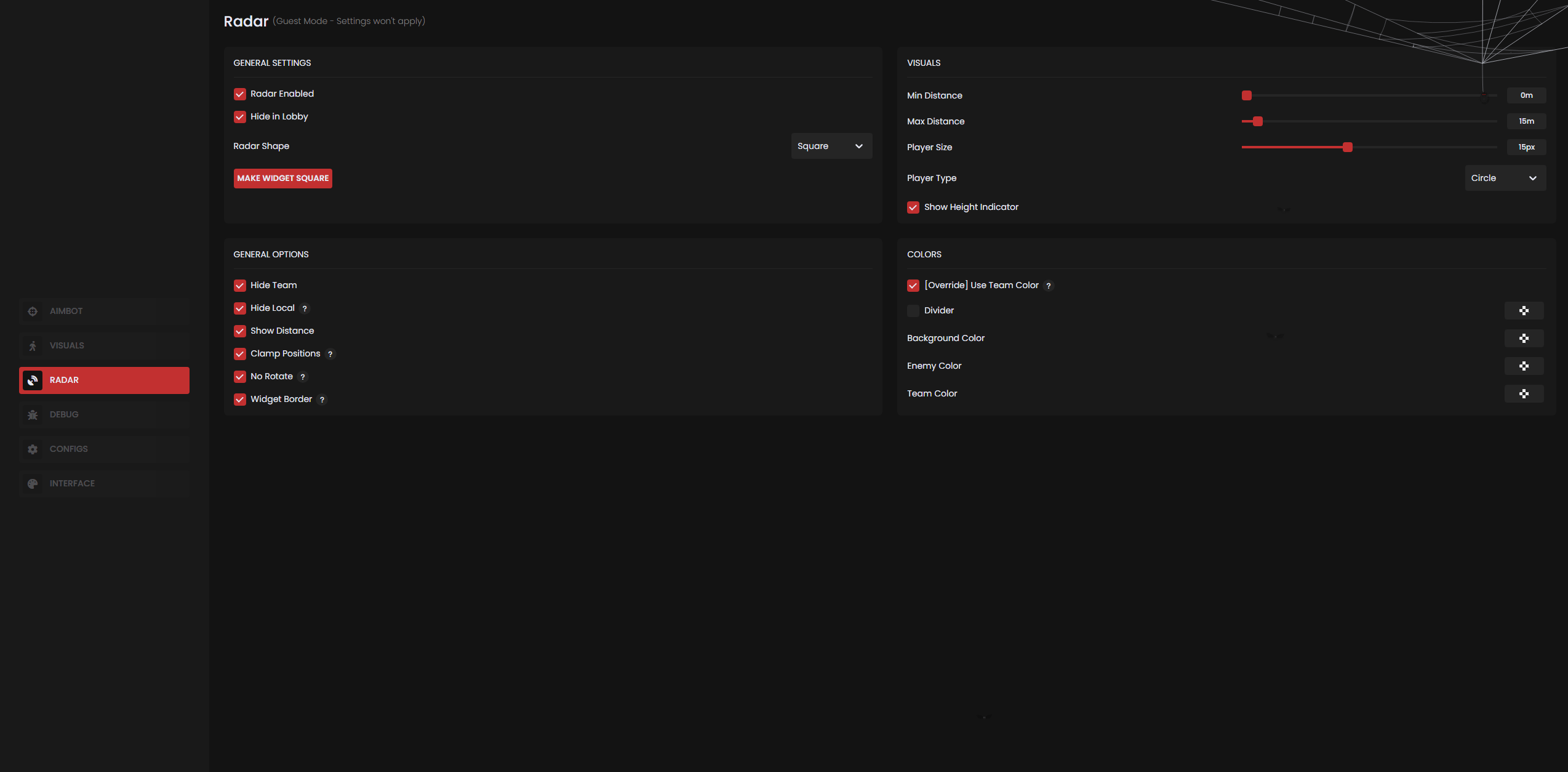The image size is (1568, 772).
Task: Expand the Player Type Circle dropdown
Action: [1505, 179]
